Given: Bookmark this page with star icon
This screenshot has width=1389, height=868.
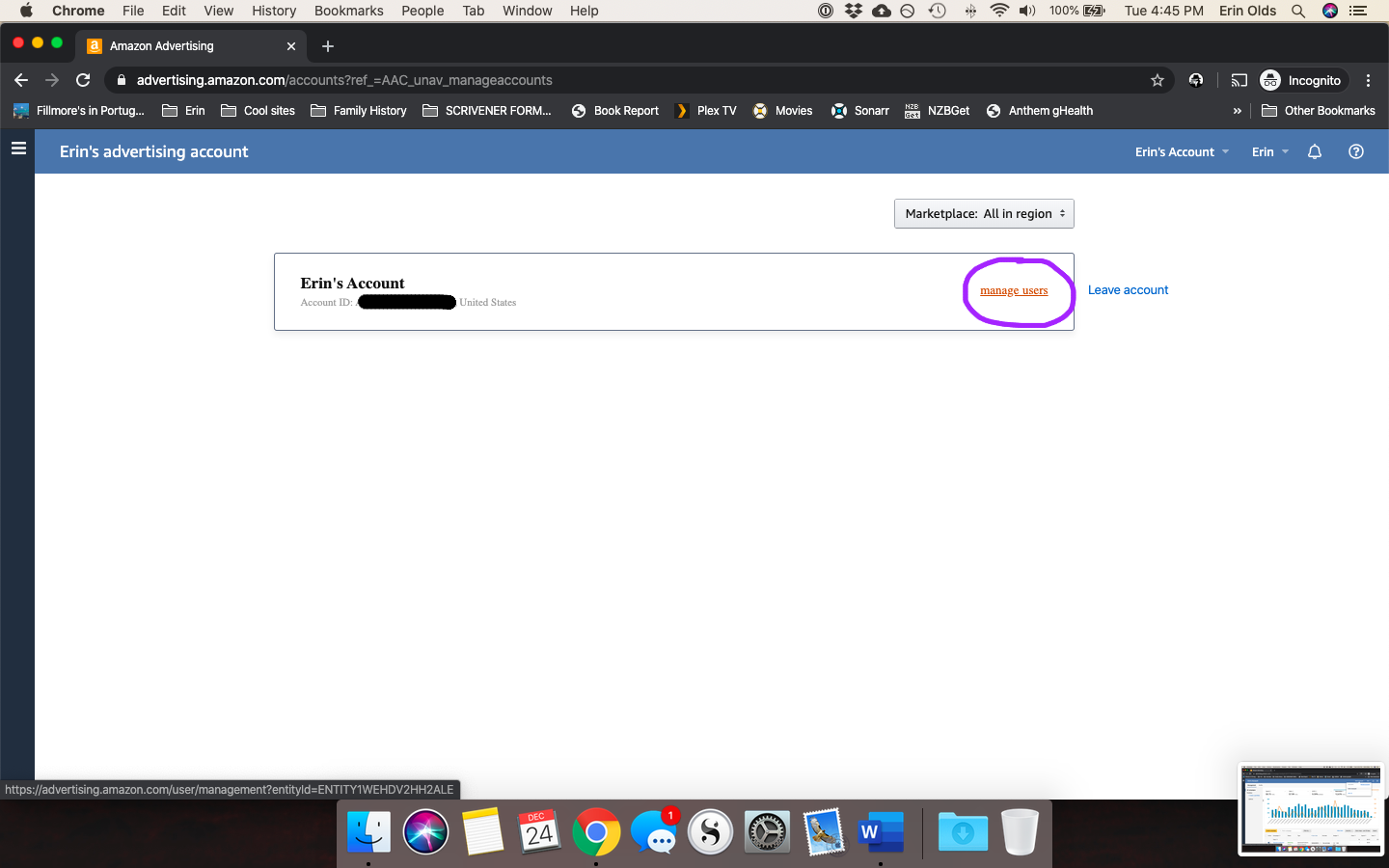Looking at the screenshot, I should pos(1157,80).
